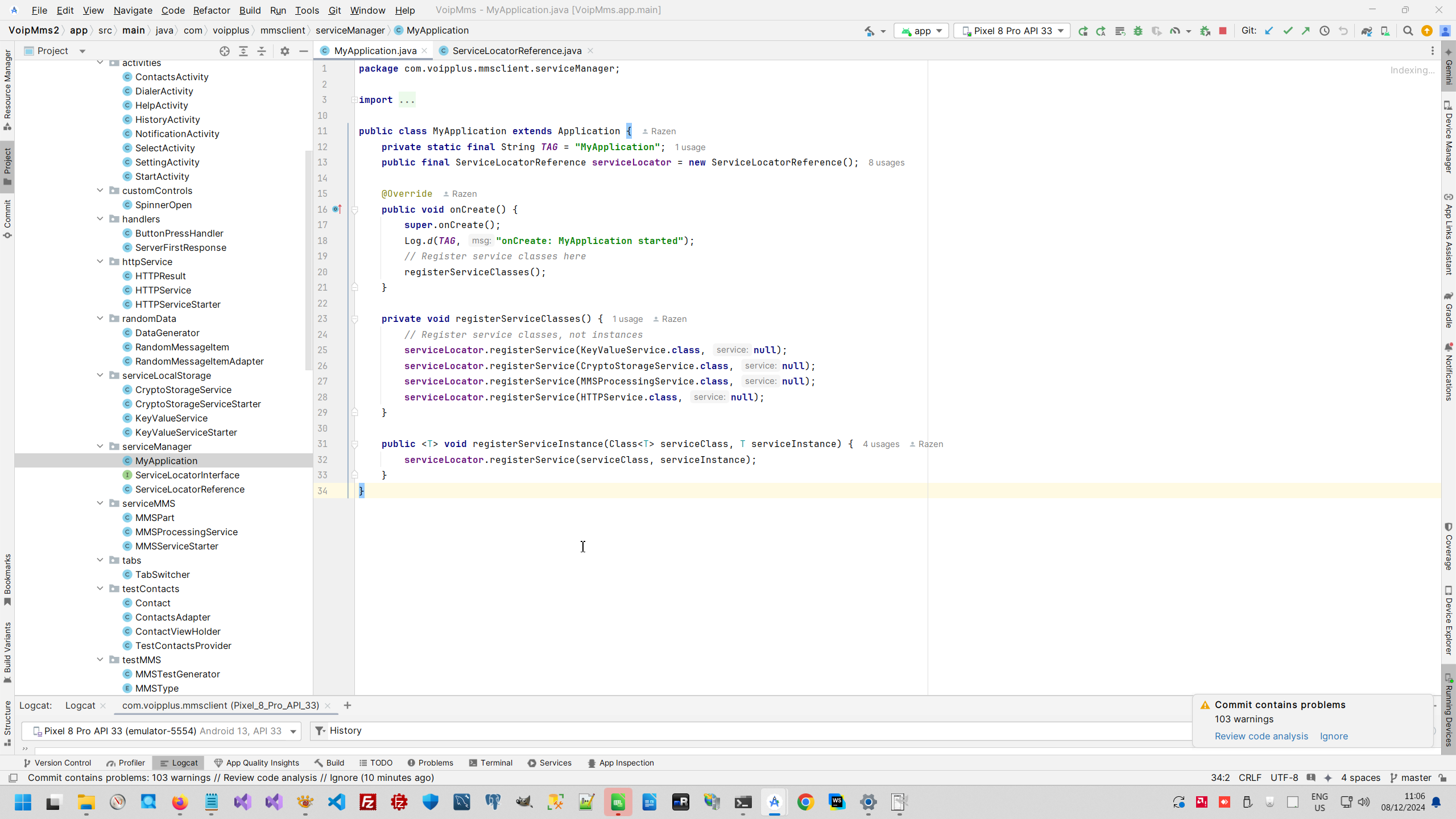
Task: Click the Debug app bug icon
Action: [1137, 31]
